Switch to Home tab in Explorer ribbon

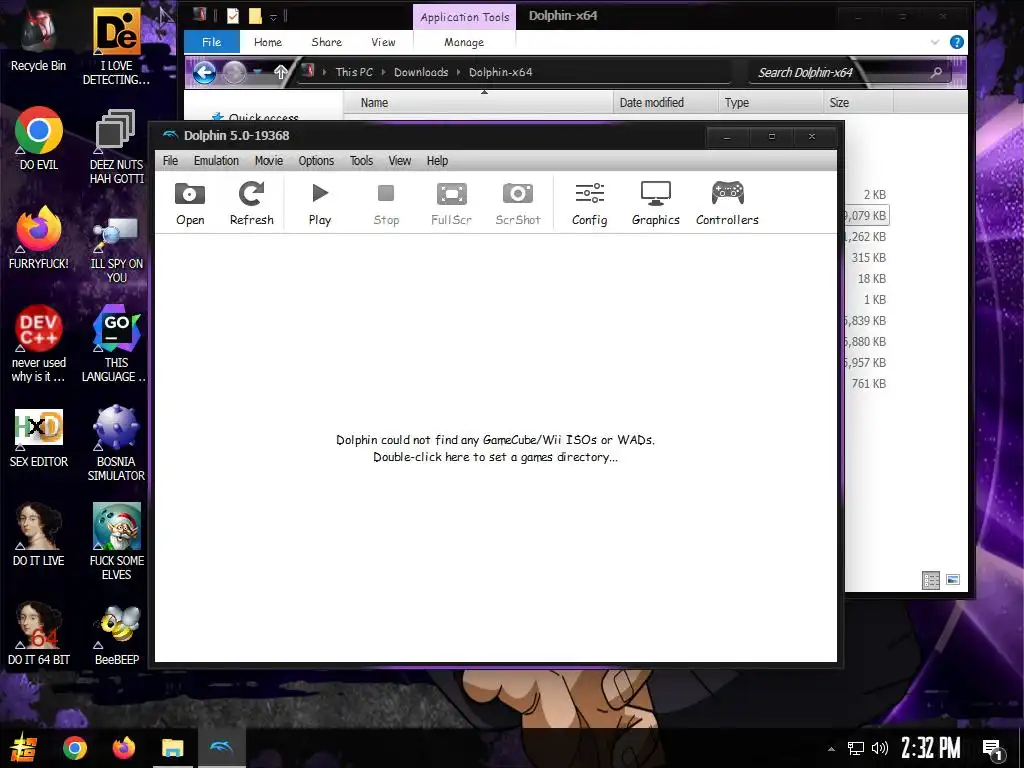268,42
